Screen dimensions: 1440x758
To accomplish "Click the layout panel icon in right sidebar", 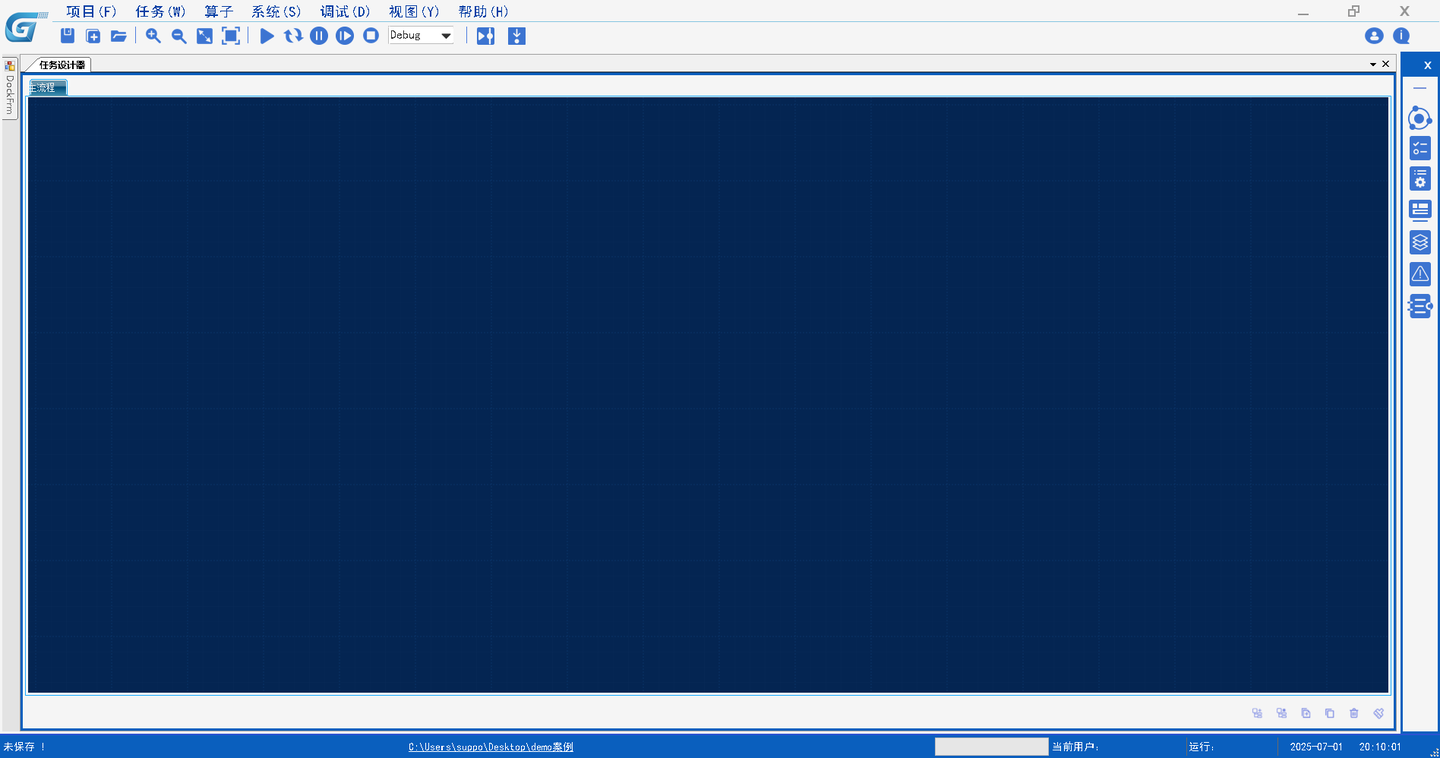I will [1420, 210].
